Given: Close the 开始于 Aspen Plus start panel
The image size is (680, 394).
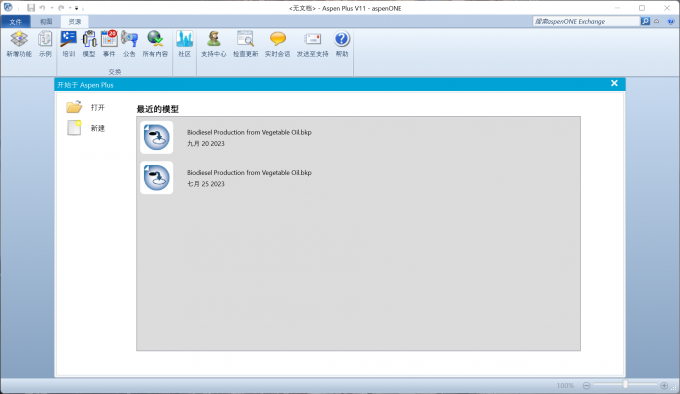Looking at the screenshot, I should [614, 83].
